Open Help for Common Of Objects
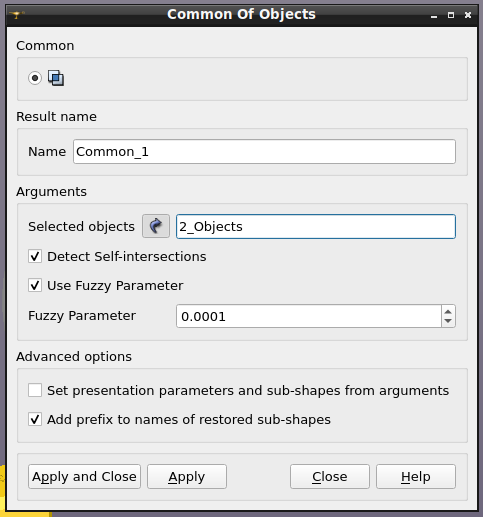This screenshot has width=483, height=517. (416, 477)
